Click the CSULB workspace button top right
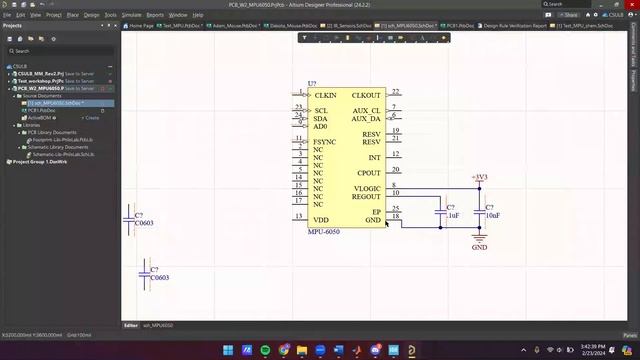640x360 pixels. pos(613,15)
